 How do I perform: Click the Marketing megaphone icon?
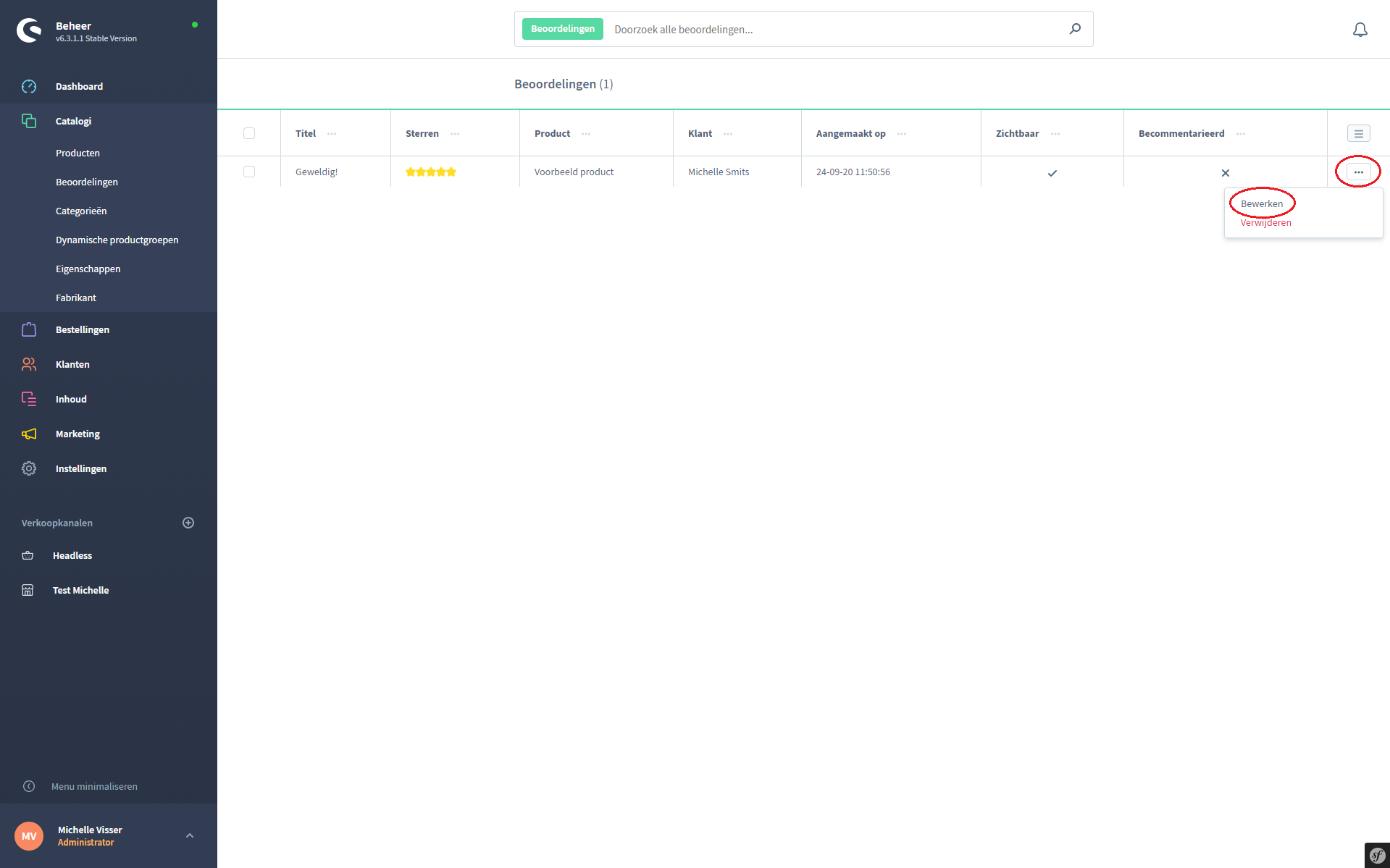29,434
